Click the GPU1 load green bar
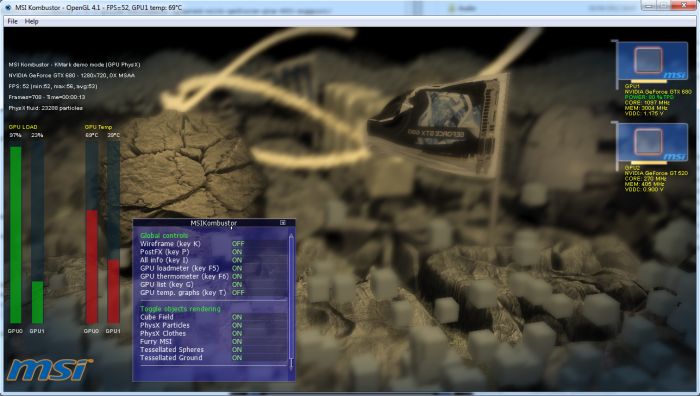The image size is (700, 396). 38,302
